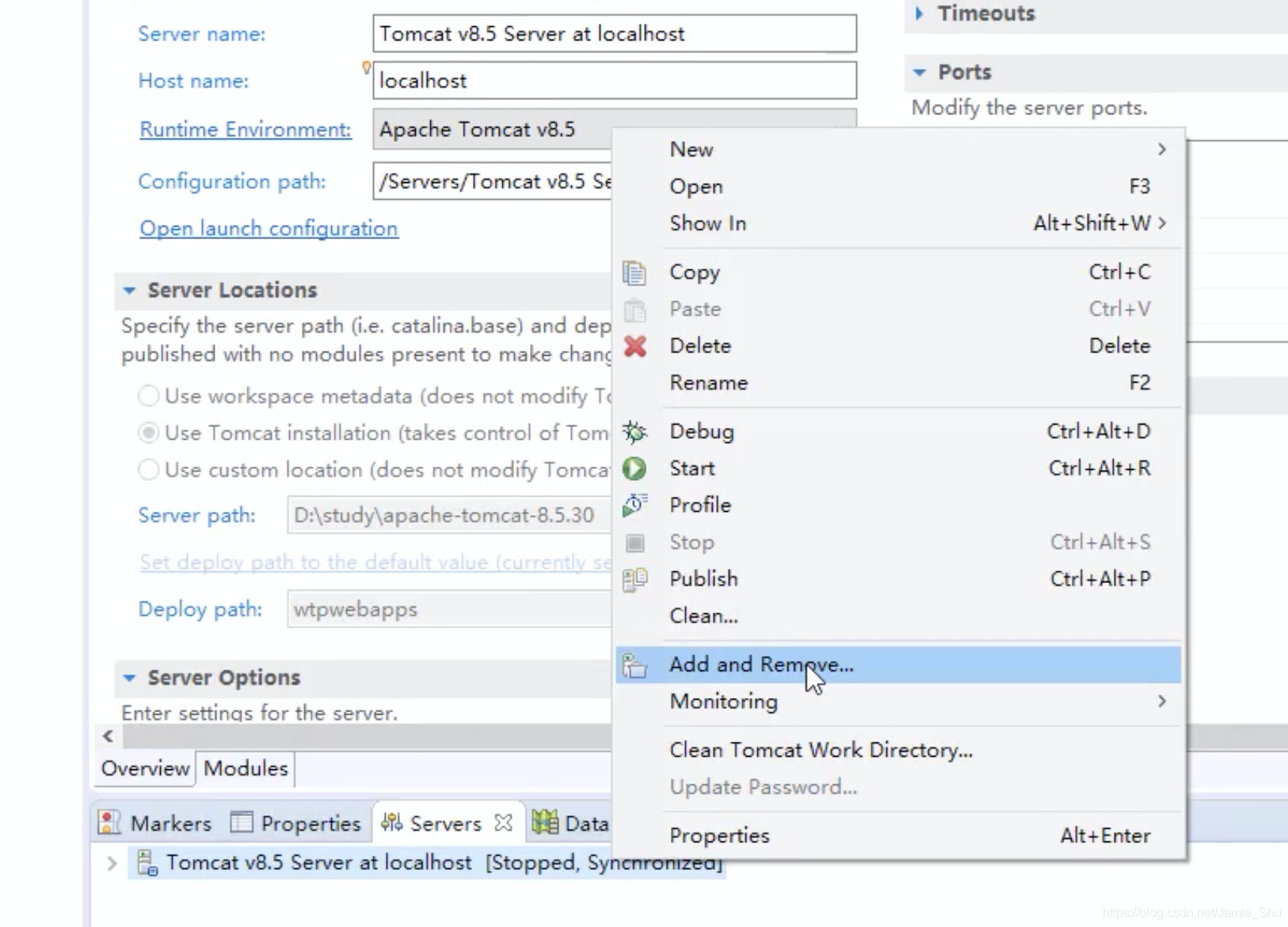This screenshot has height=927, width=1288.
Task: Open the Properties view tab
Action: pos(296,823)
